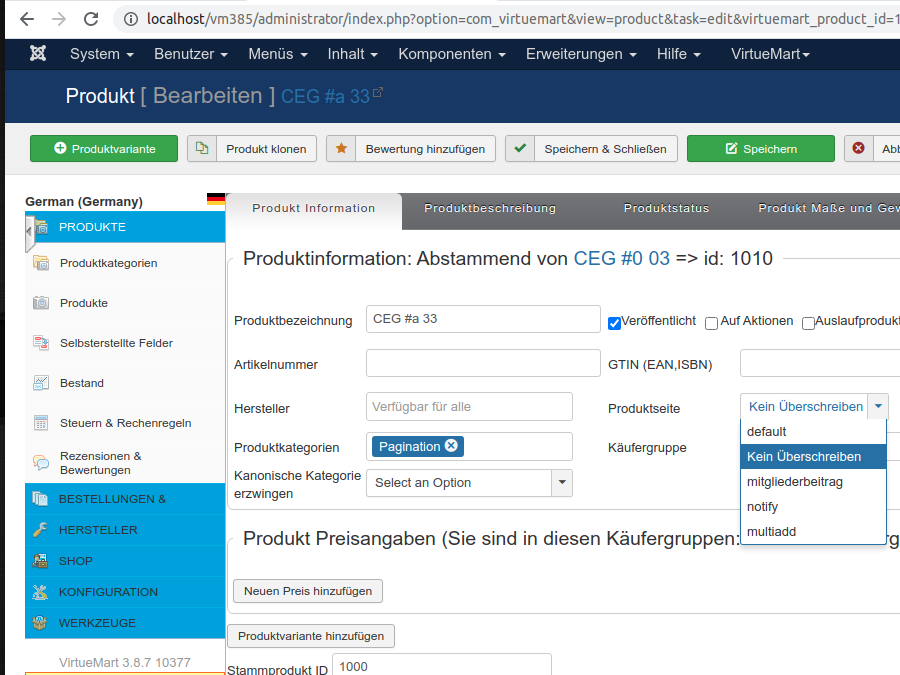Enable the Auf Aktionen checkbox
The height and width of the screenshot is (675, 900).
click(x=711, y=323)
